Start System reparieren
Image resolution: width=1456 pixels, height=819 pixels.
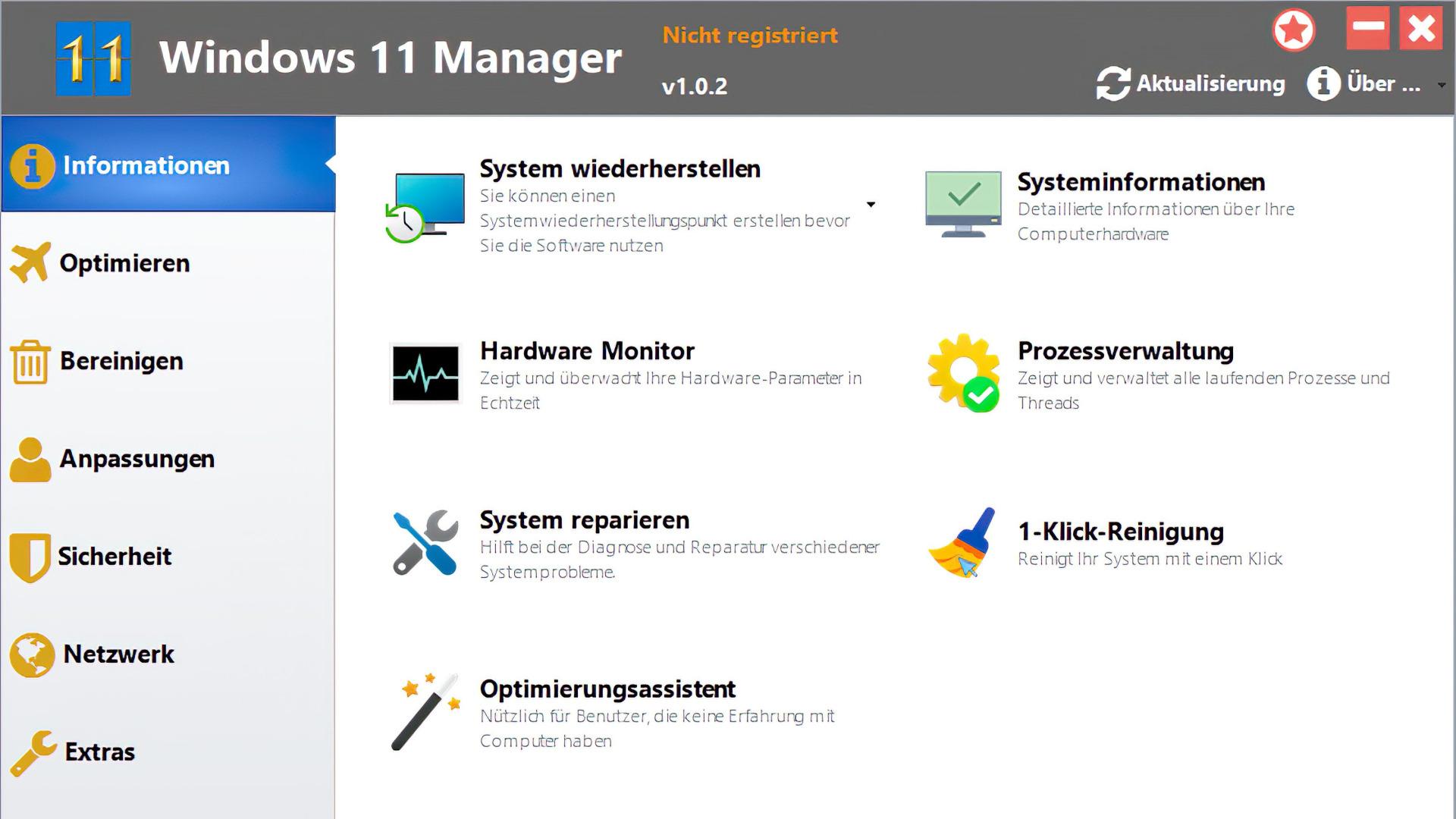(x=585, y=520)
